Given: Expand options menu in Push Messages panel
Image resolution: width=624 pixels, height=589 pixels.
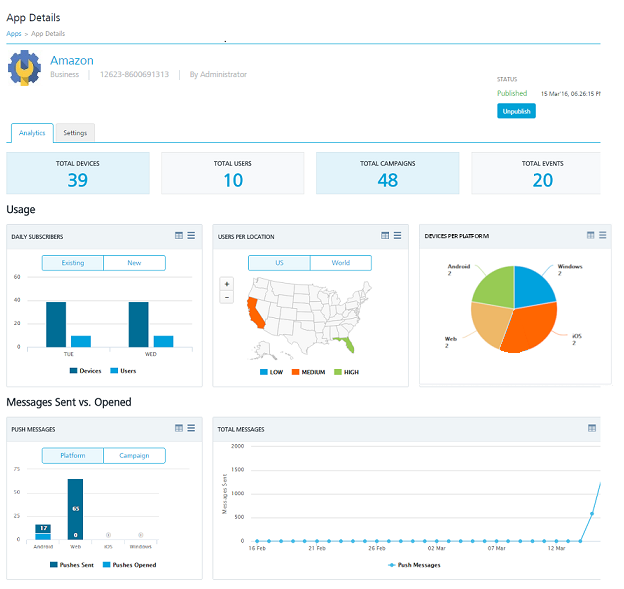Looking at the screenshot, I should pyautogui.click(x=192, y=428).
